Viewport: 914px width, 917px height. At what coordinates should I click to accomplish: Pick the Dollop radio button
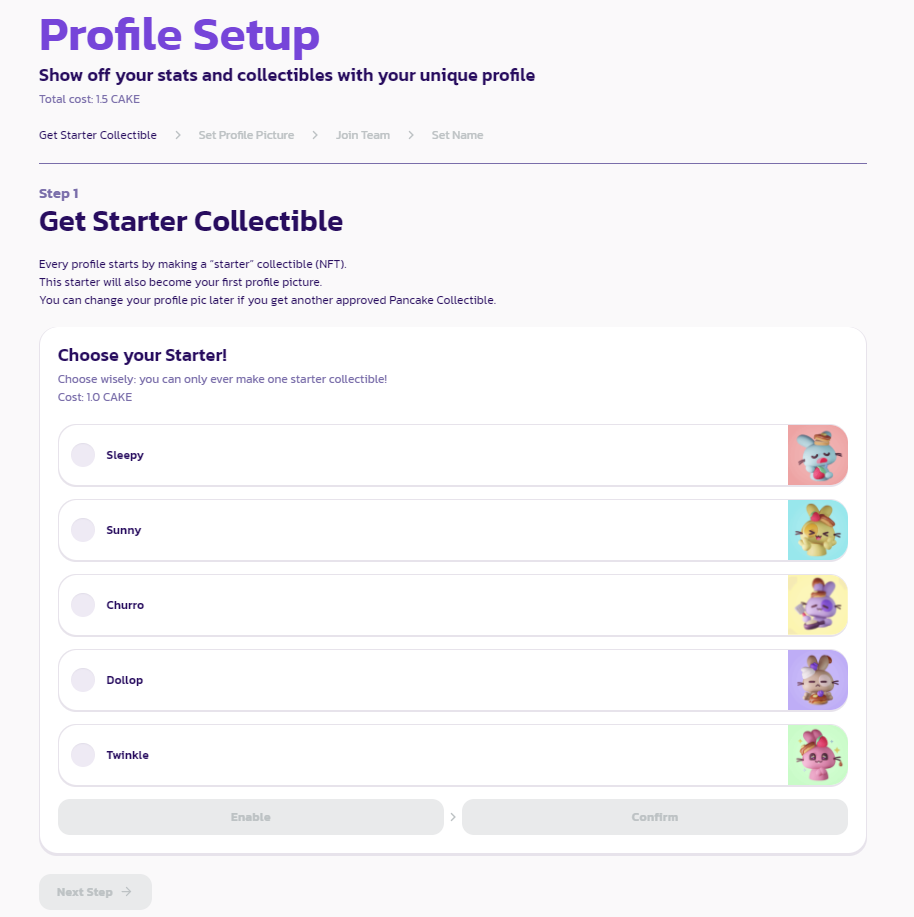[83, 680]
